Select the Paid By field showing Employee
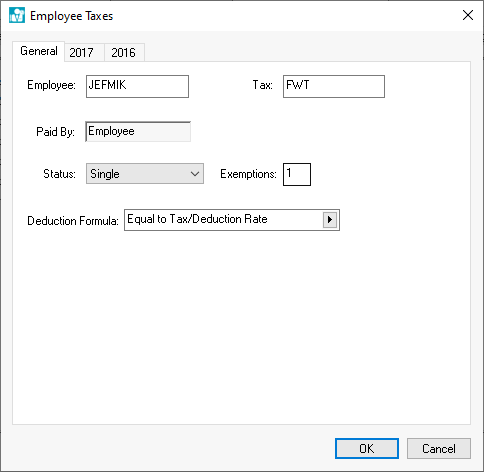This screenshot has width=484, height=472. click(x=138, y=131)
